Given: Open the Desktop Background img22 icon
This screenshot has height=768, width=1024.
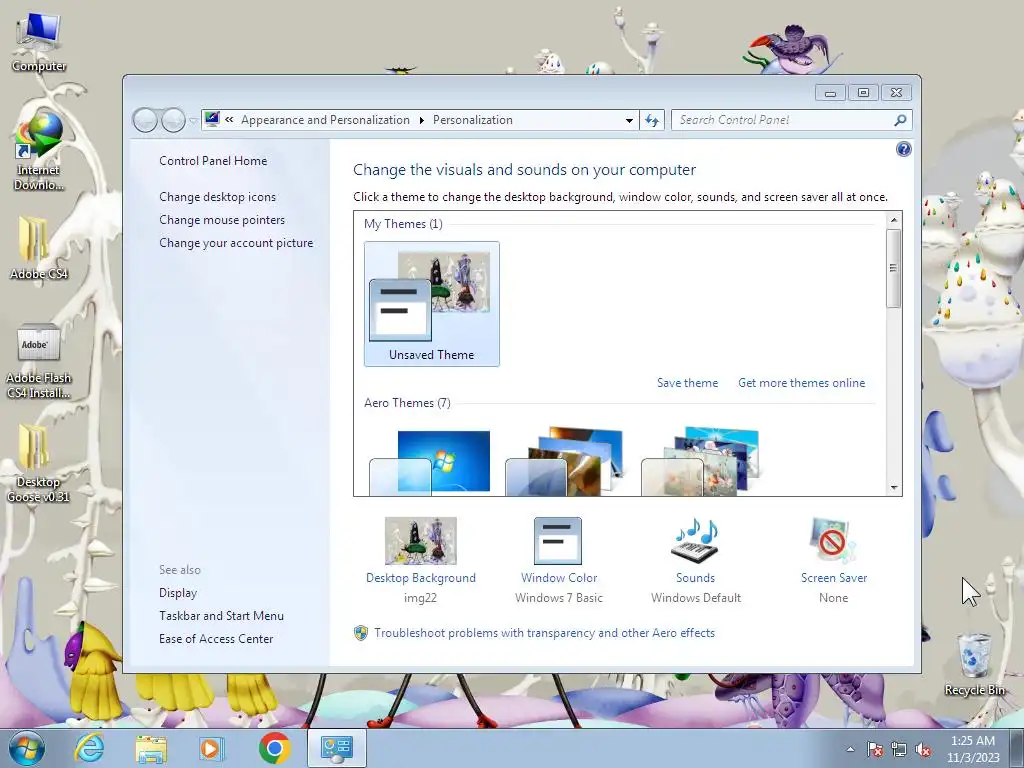Looking at the screenshot, I should tap(421, 541).
